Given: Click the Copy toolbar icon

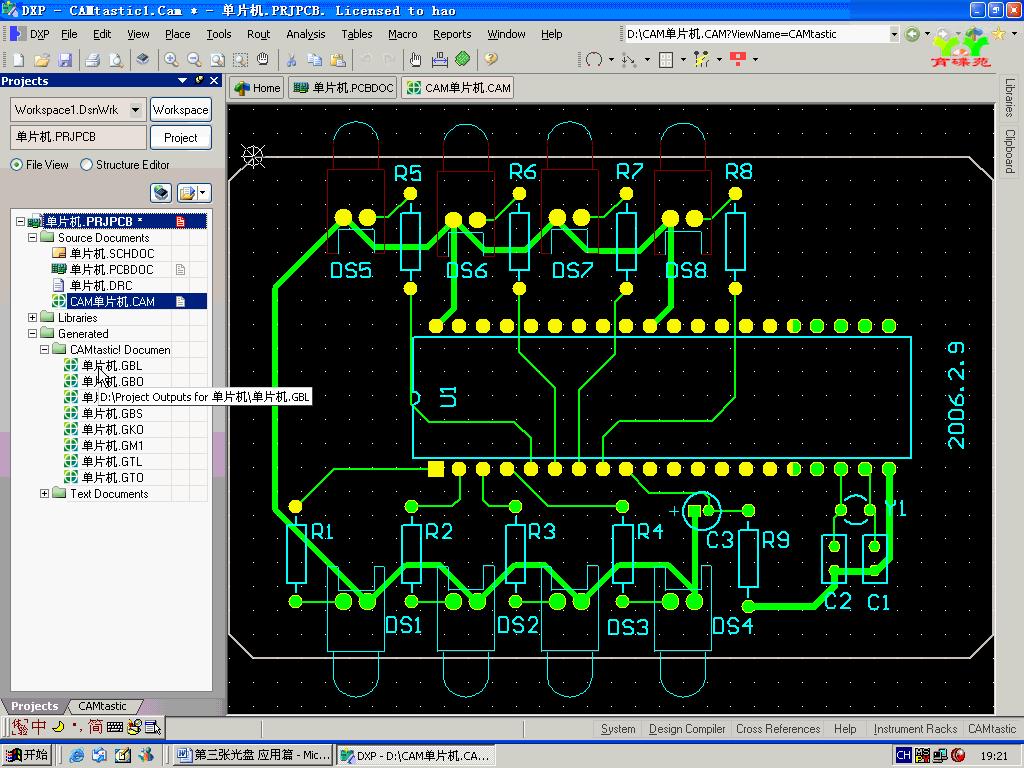Looking at the screenshot, I should (x=314, y=60).
